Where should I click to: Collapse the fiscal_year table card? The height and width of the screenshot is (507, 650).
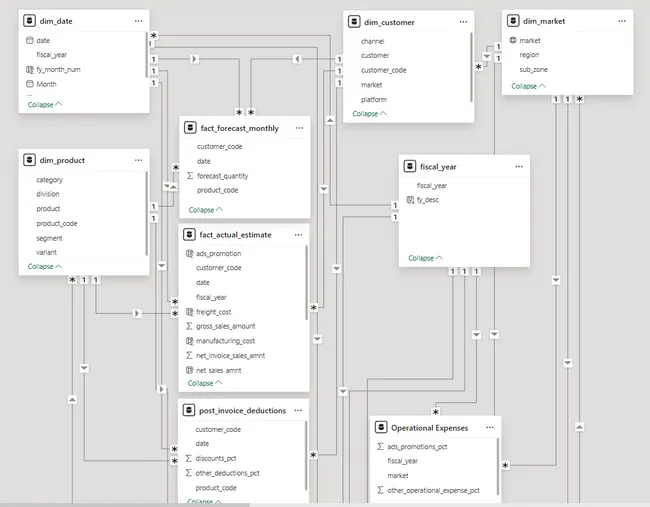pos(426,258)
